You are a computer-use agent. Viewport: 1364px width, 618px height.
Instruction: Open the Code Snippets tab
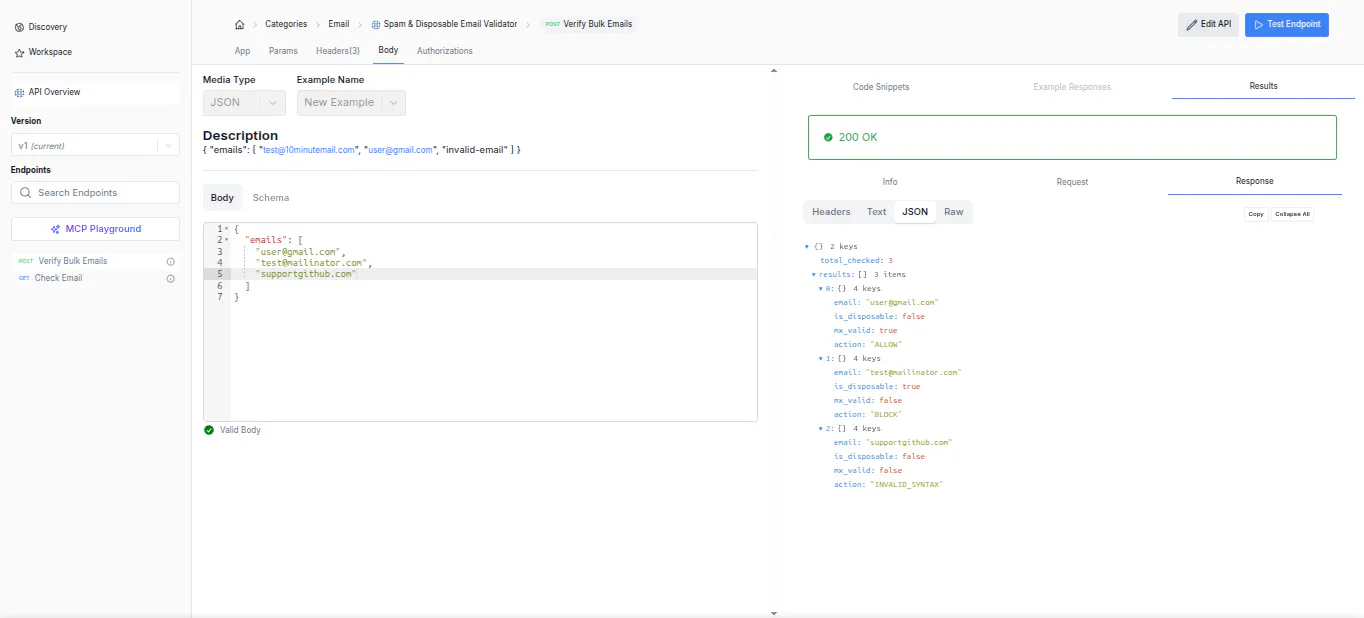click(x=881, y=87)
